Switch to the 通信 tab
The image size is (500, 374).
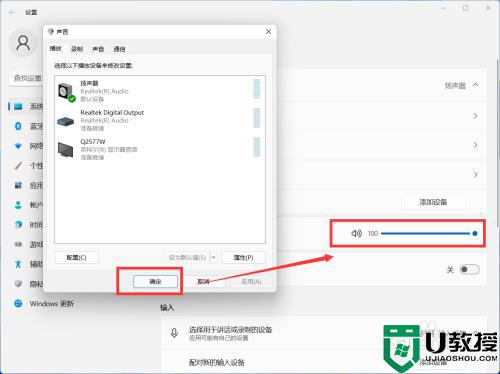[x=119, y=49]
